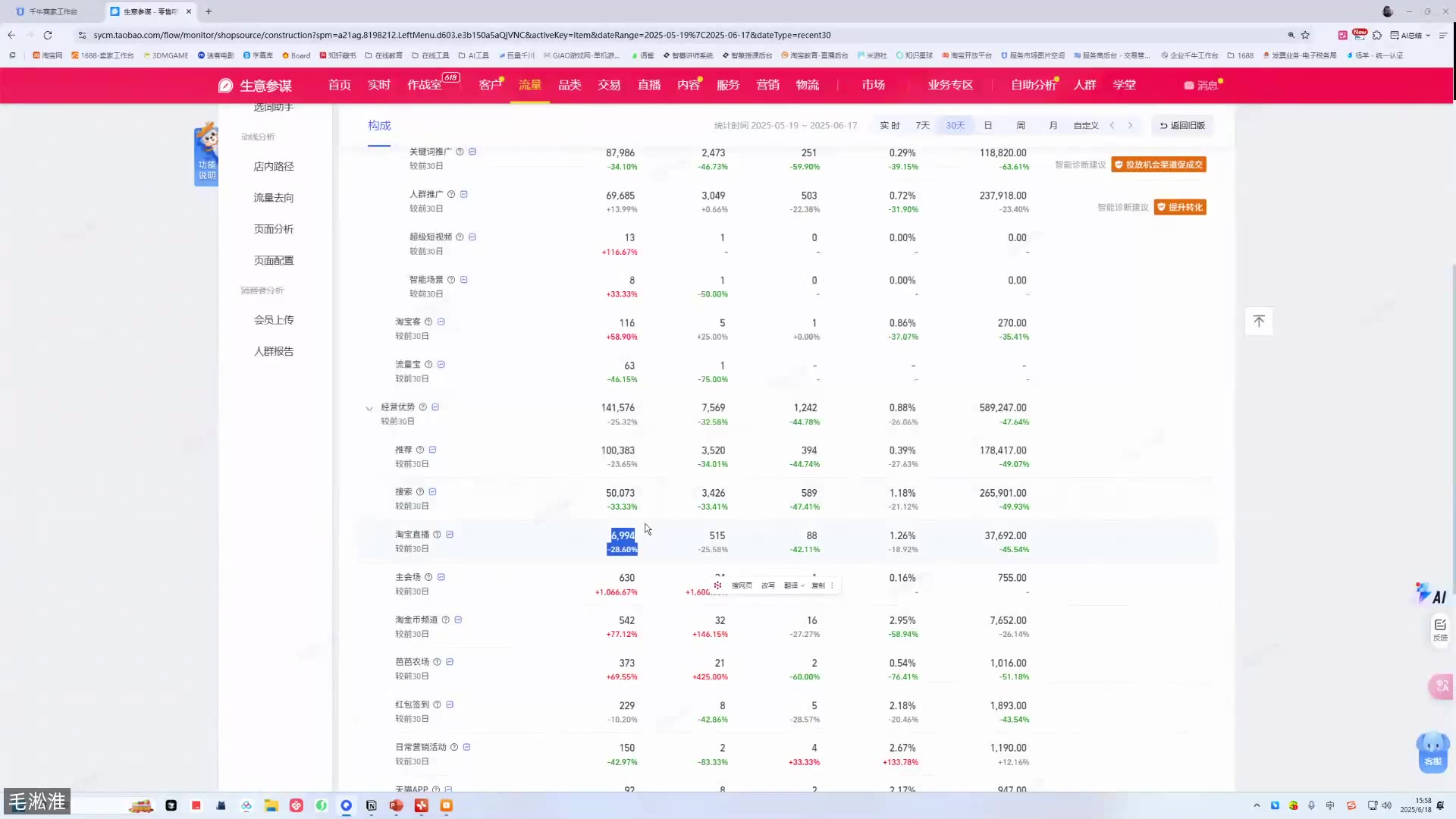Open trend chart icon for 推荐 row
This screenshot has width=1456, height=819.
tap(433, 450)
